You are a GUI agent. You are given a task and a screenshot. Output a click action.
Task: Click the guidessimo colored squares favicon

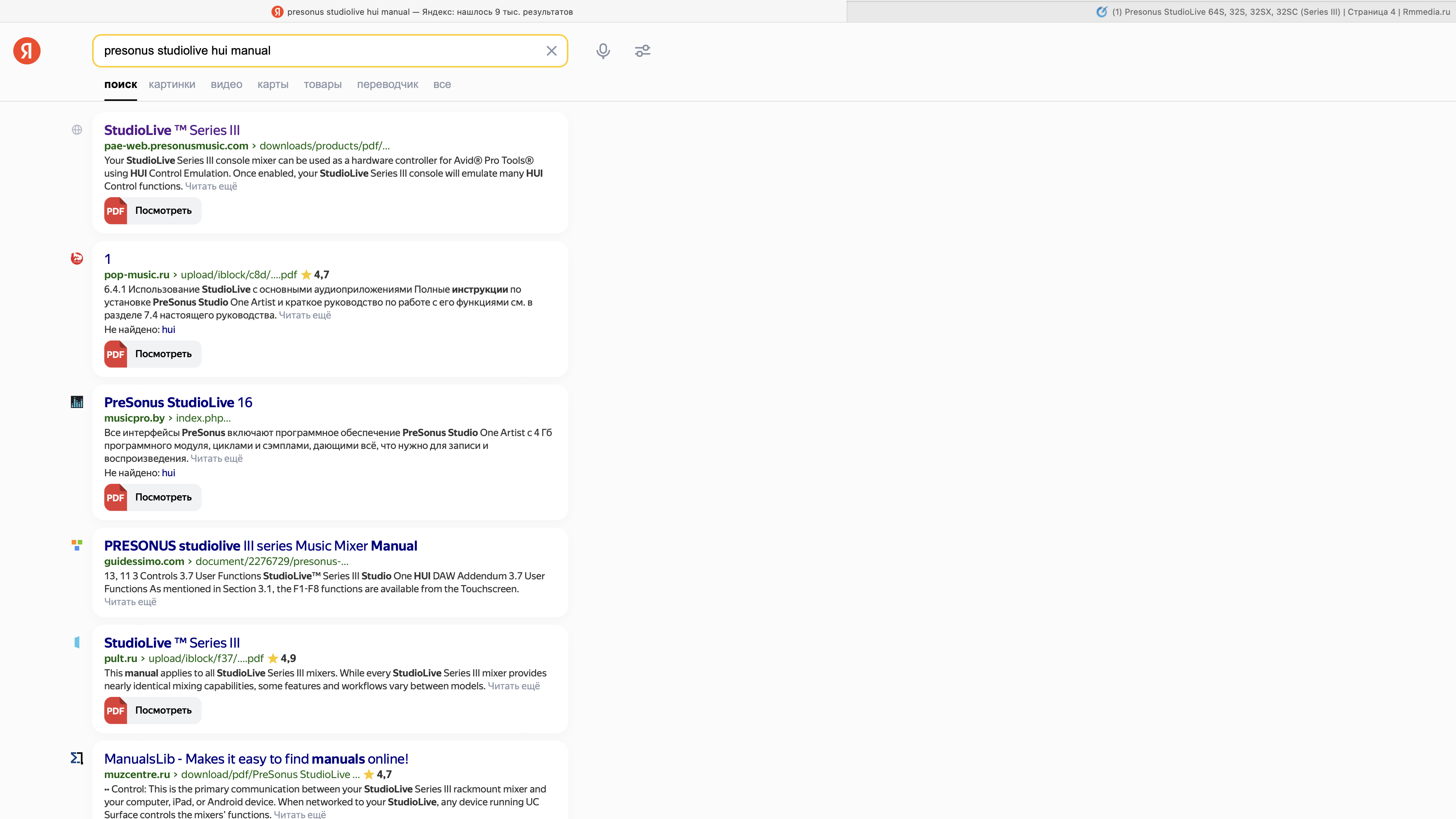click(77, 545)
